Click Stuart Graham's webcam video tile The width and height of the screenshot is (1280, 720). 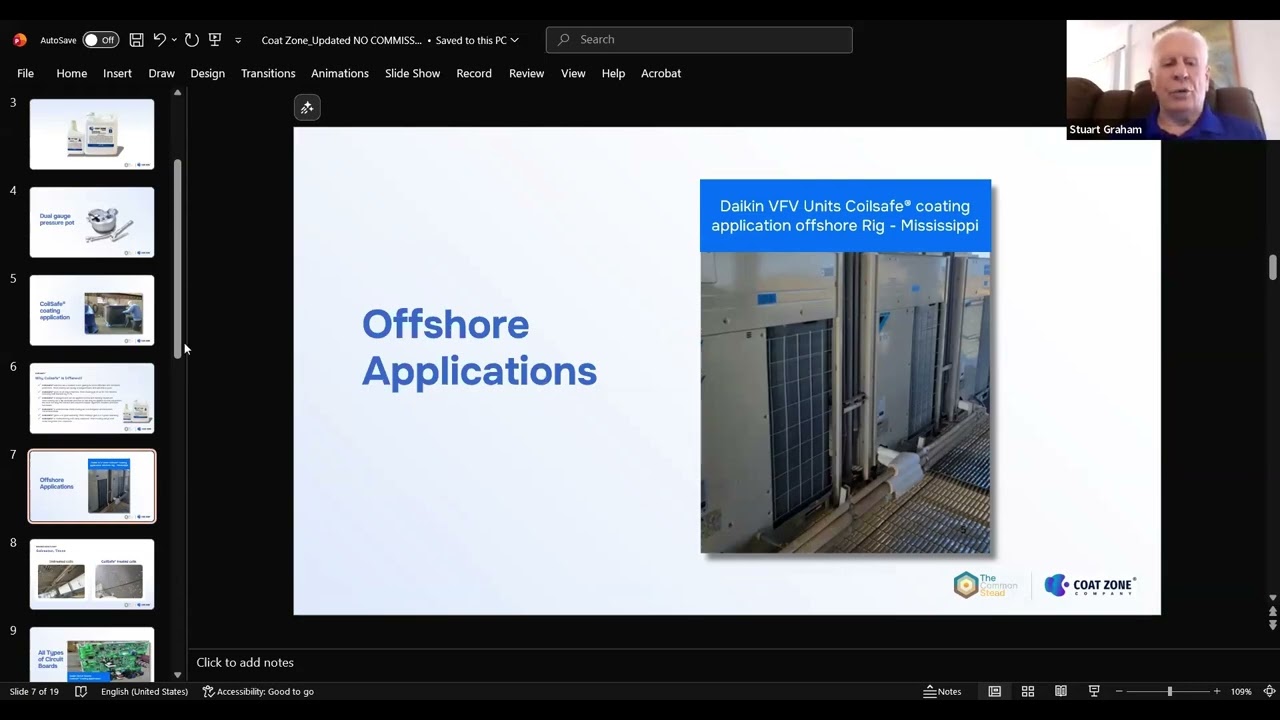click(1173, 80)
